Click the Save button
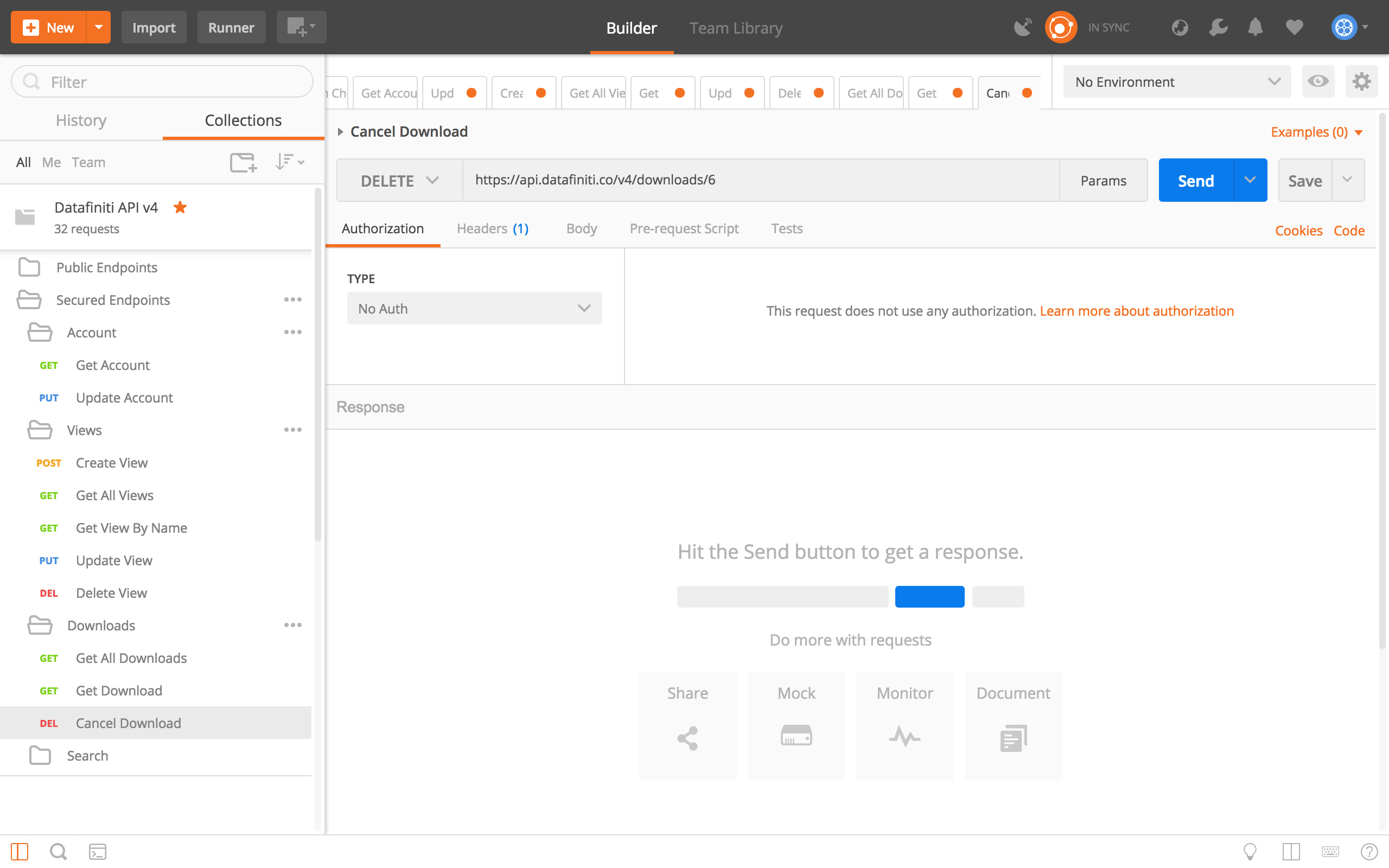The width and height of the screenshot is (1389, 868). tap(1305, 180)
